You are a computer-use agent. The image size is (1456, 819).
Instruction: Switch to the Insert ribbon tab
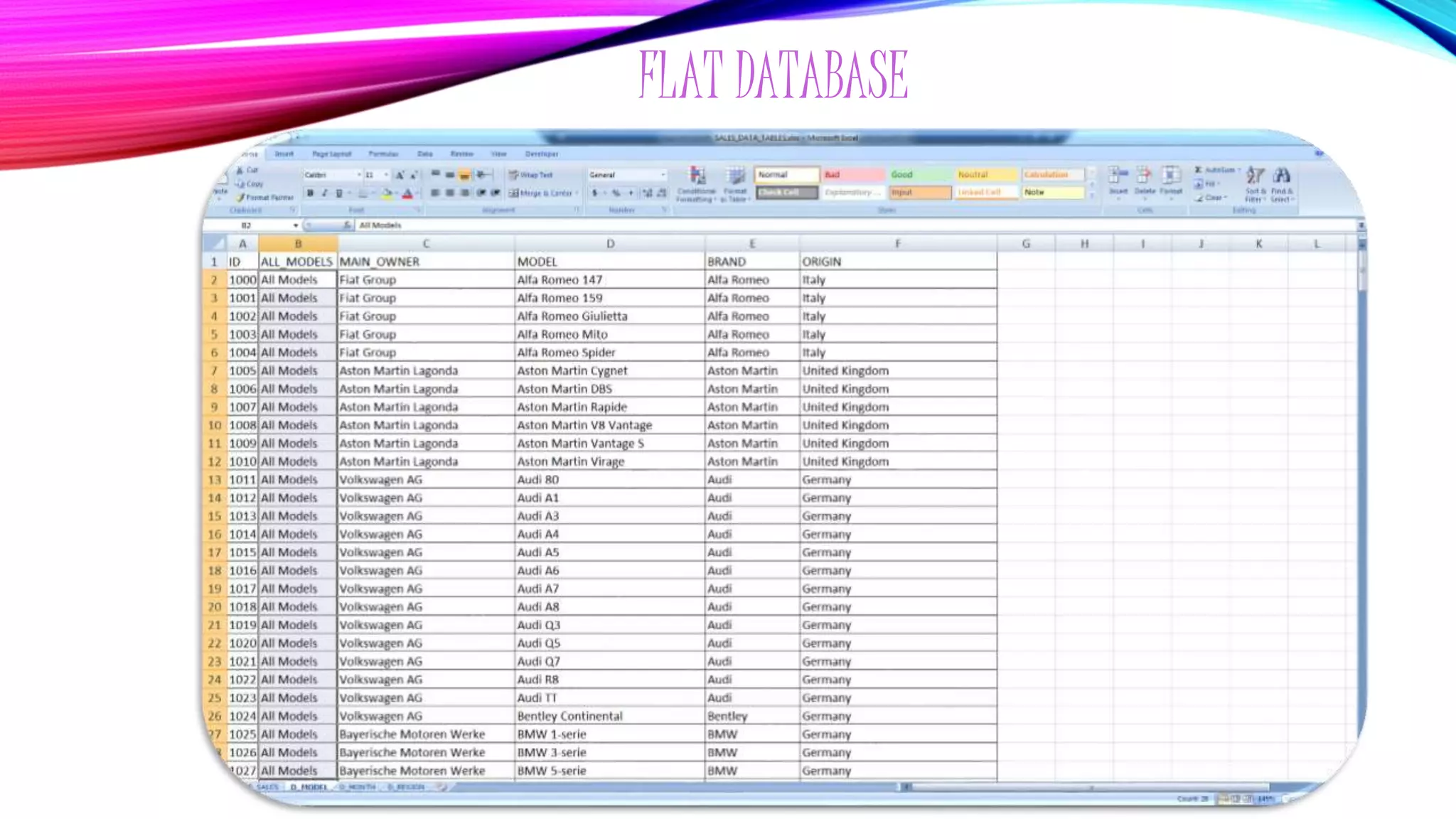[284, 154]
